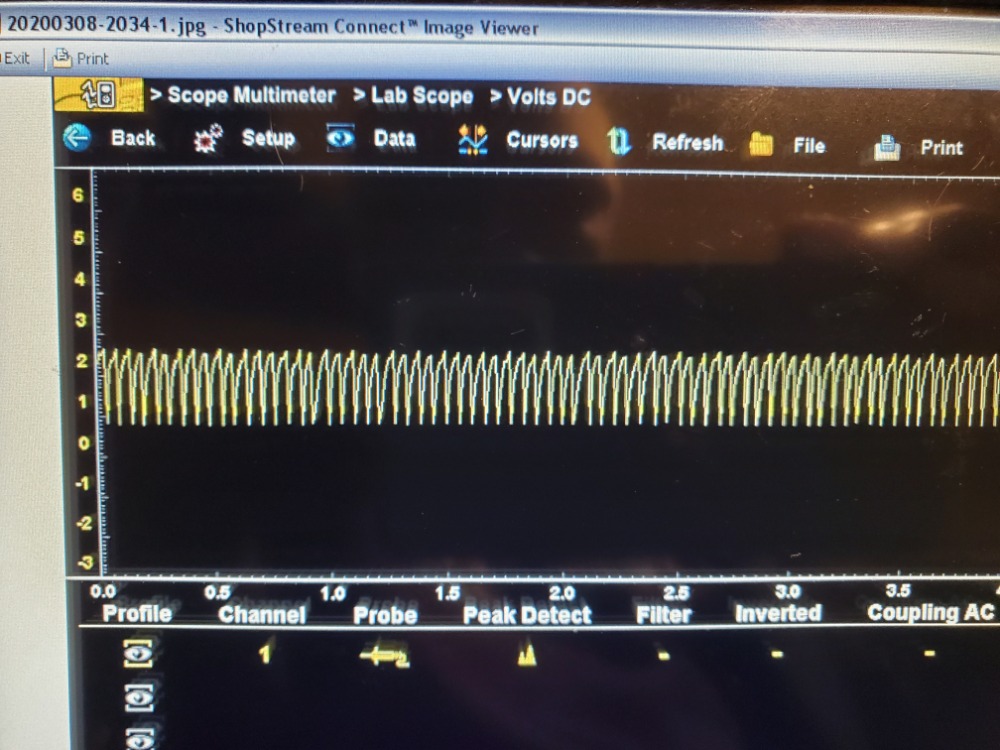This screenshot has height=750, width=1000.
Task: Click the Data eye icon in toolbar
Action: tap(340, 139)
